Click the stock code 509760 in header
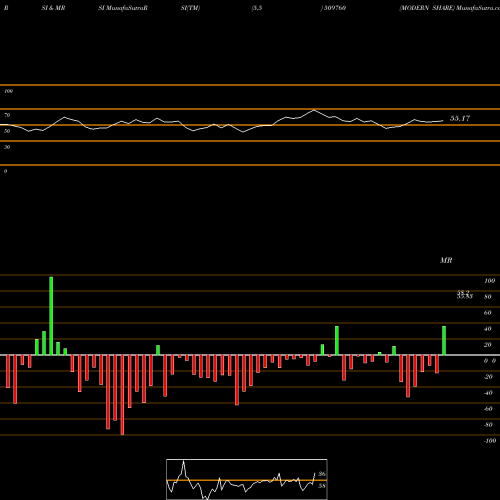 click(x=335, y=8)
